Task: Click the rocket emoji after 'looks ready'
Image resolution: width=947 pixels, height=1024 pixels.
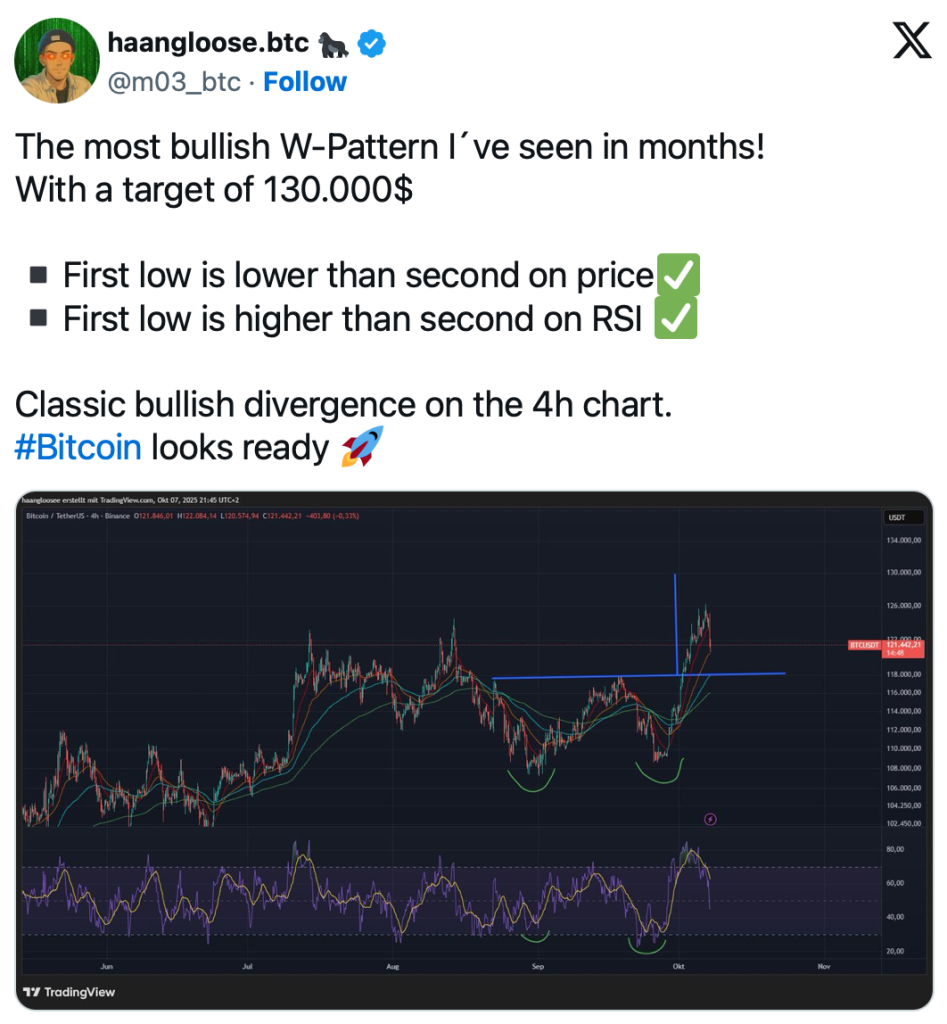Action: (x=361, y=449)
